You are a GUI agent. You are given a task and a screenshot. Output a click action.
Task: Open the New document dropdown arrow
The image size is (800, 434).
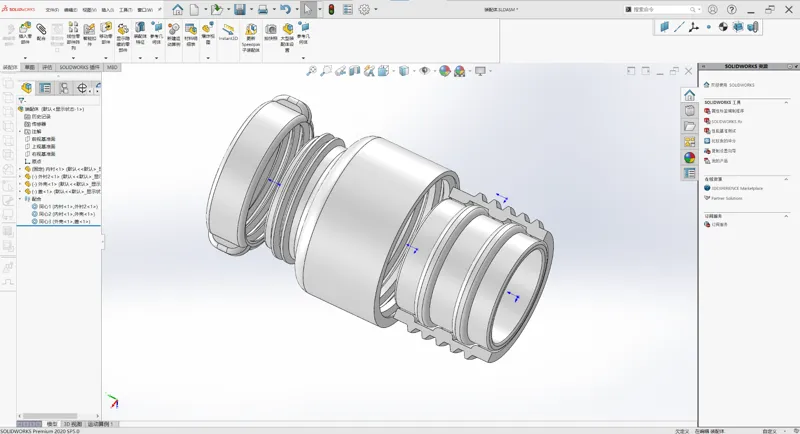click(206, 9)
